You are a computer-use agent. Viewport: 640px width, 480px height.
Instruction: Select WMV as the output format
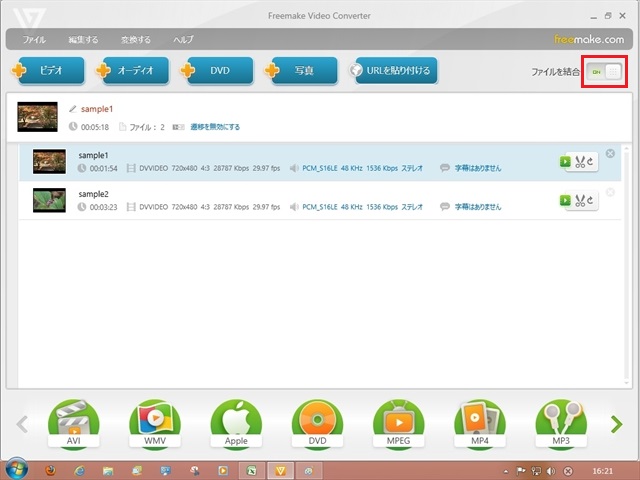155,423
